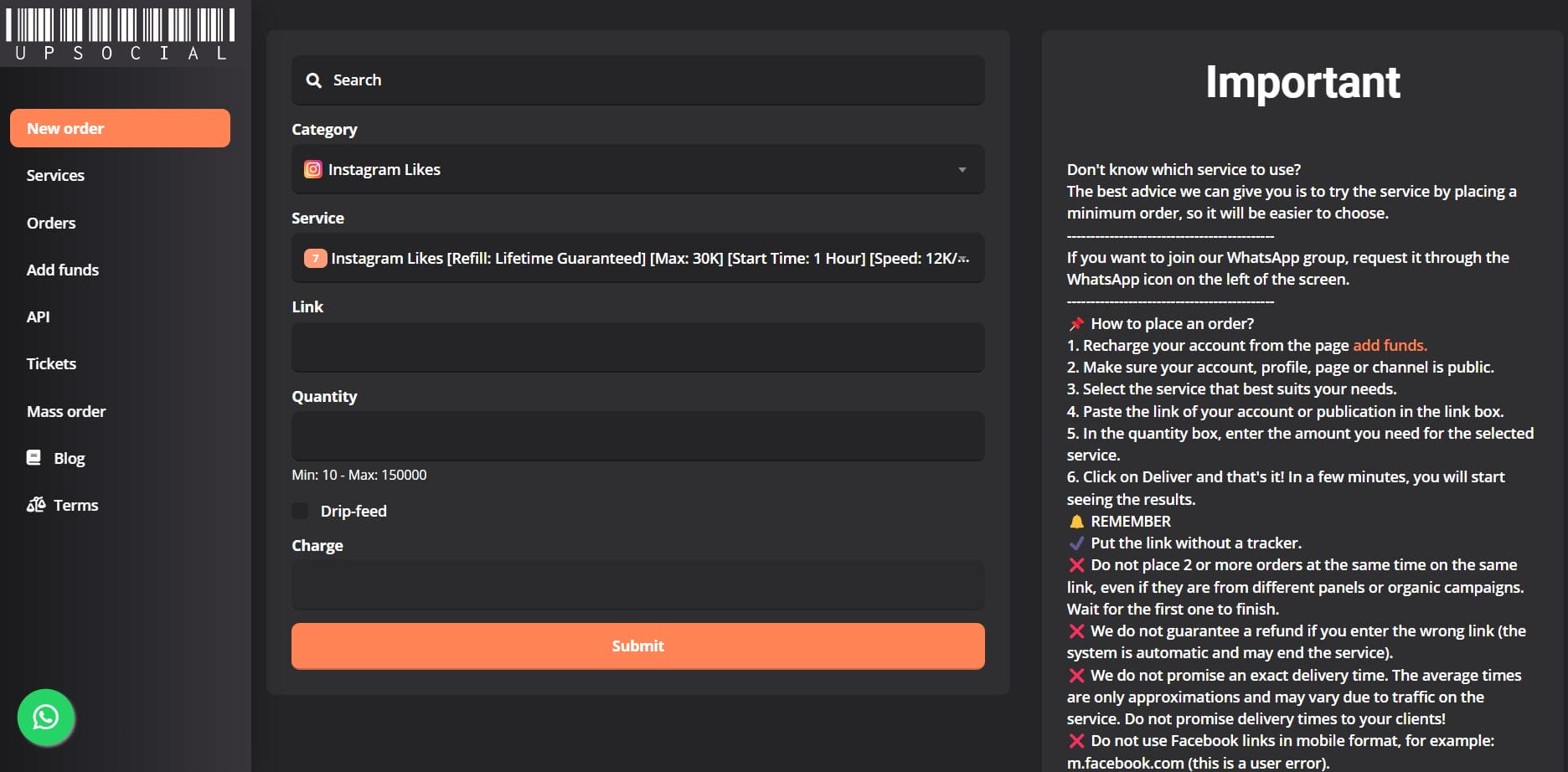1568x772 pixels.
Task: Open the Tickets section
Action: (51, 363)
